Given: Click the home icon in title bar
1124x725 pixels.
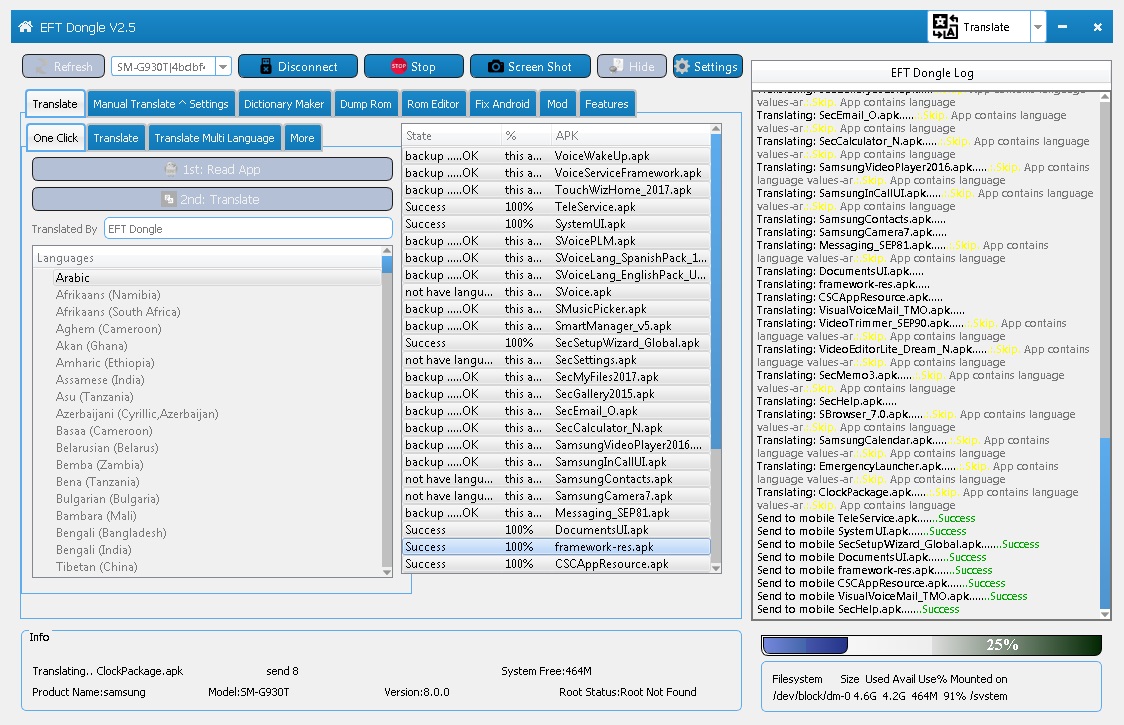Looking at the screenshot, I should coord(26,27).
